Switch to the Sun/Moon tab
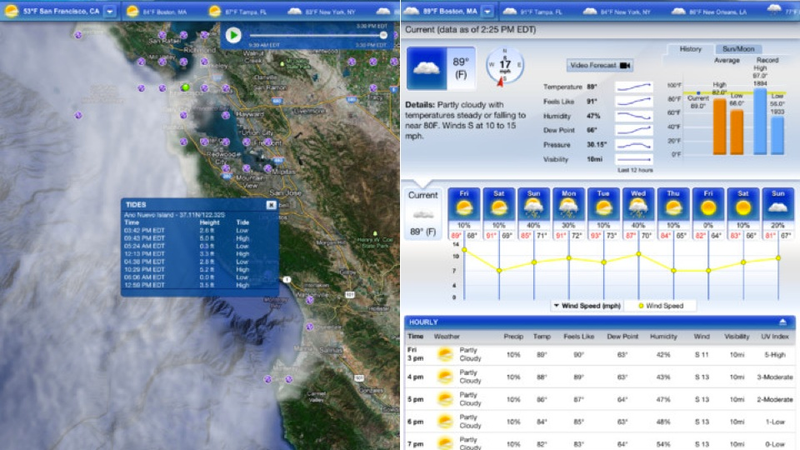Viewport: 800px width, 450px height. [738, 49]
